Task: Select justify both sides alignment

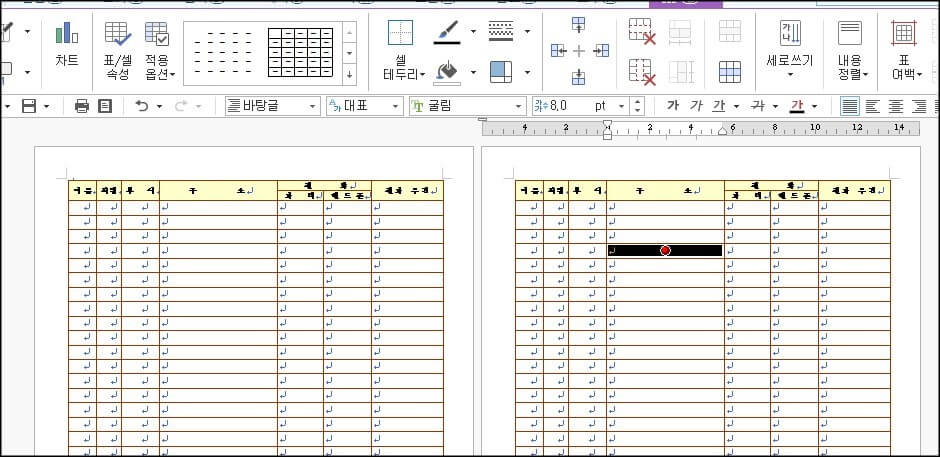Action: pos(849,107)
